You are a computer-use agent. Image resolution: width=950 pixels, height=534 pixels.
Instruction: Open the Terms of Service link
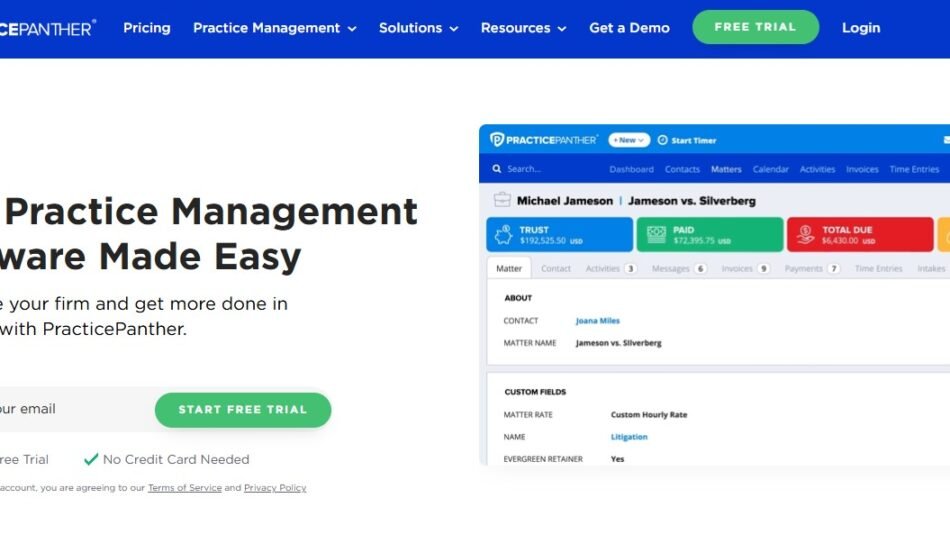click(184, 488)
